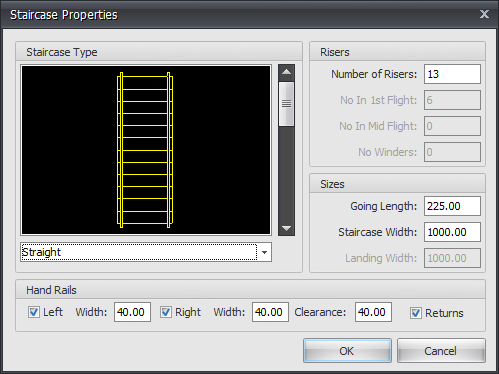
Task: Click the Right hand rail Width field
Action: pyautogui.click(x=270, y=312)
